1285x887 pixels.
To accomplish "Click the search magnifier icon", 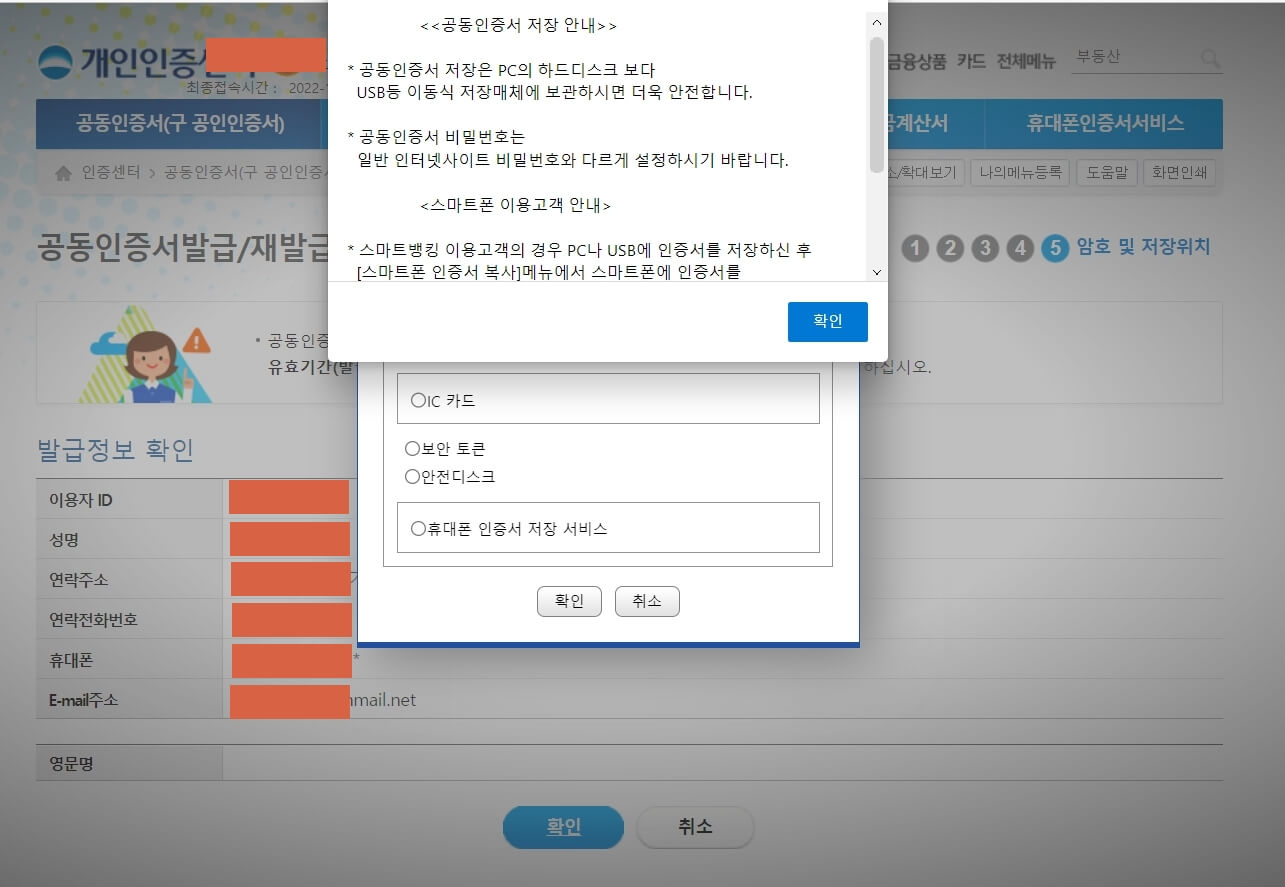I will (1213, 60).
